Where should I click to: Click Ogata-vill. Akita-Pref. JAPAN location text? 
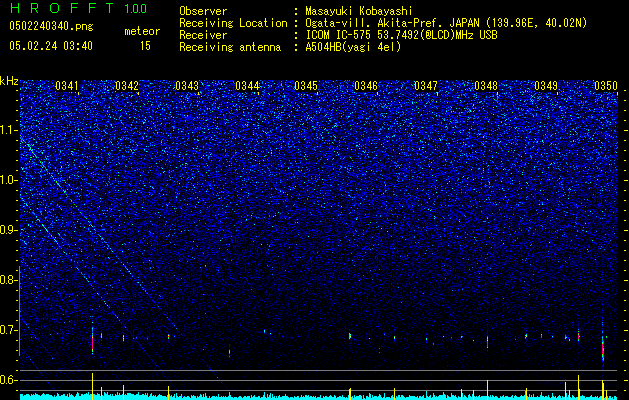coord(446,23)
